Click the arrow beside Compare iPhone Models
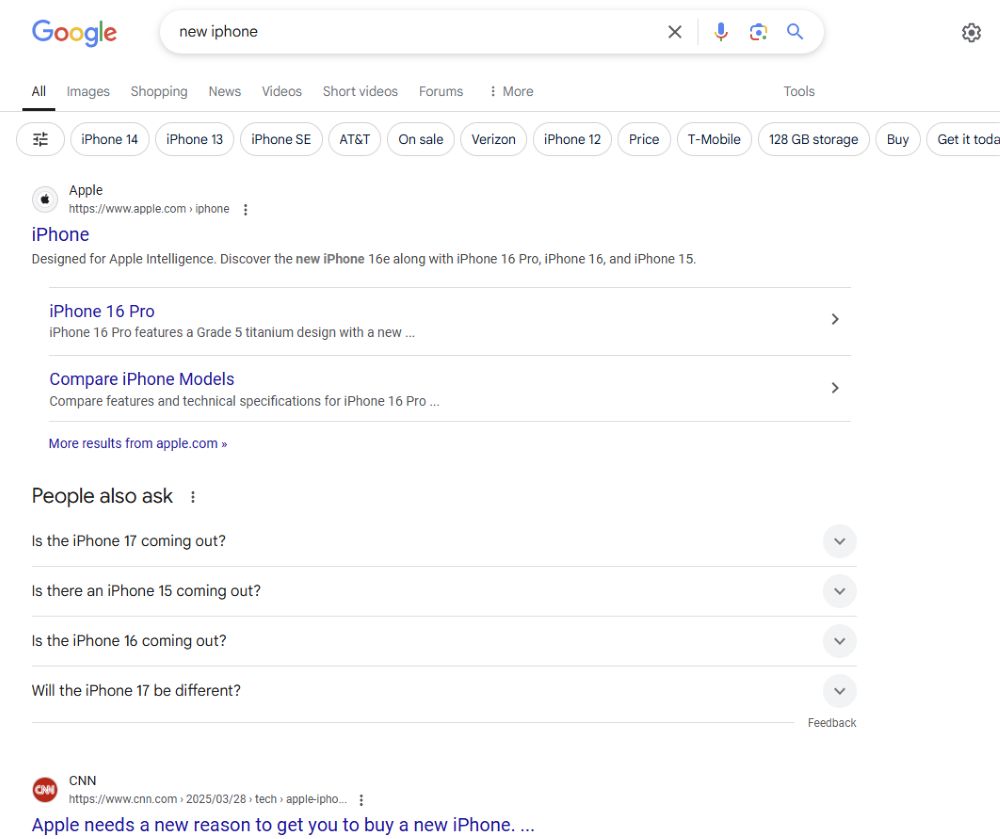The height and width of the screenshot is (839, 1000). point(835,388)
